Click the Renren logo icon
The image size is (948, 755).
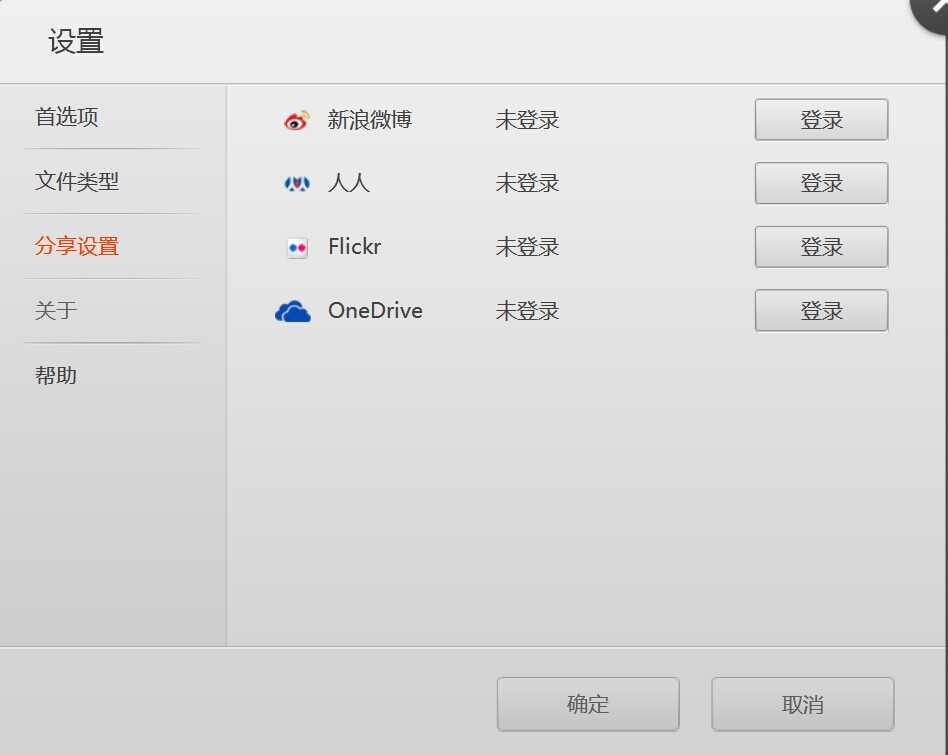297,184
